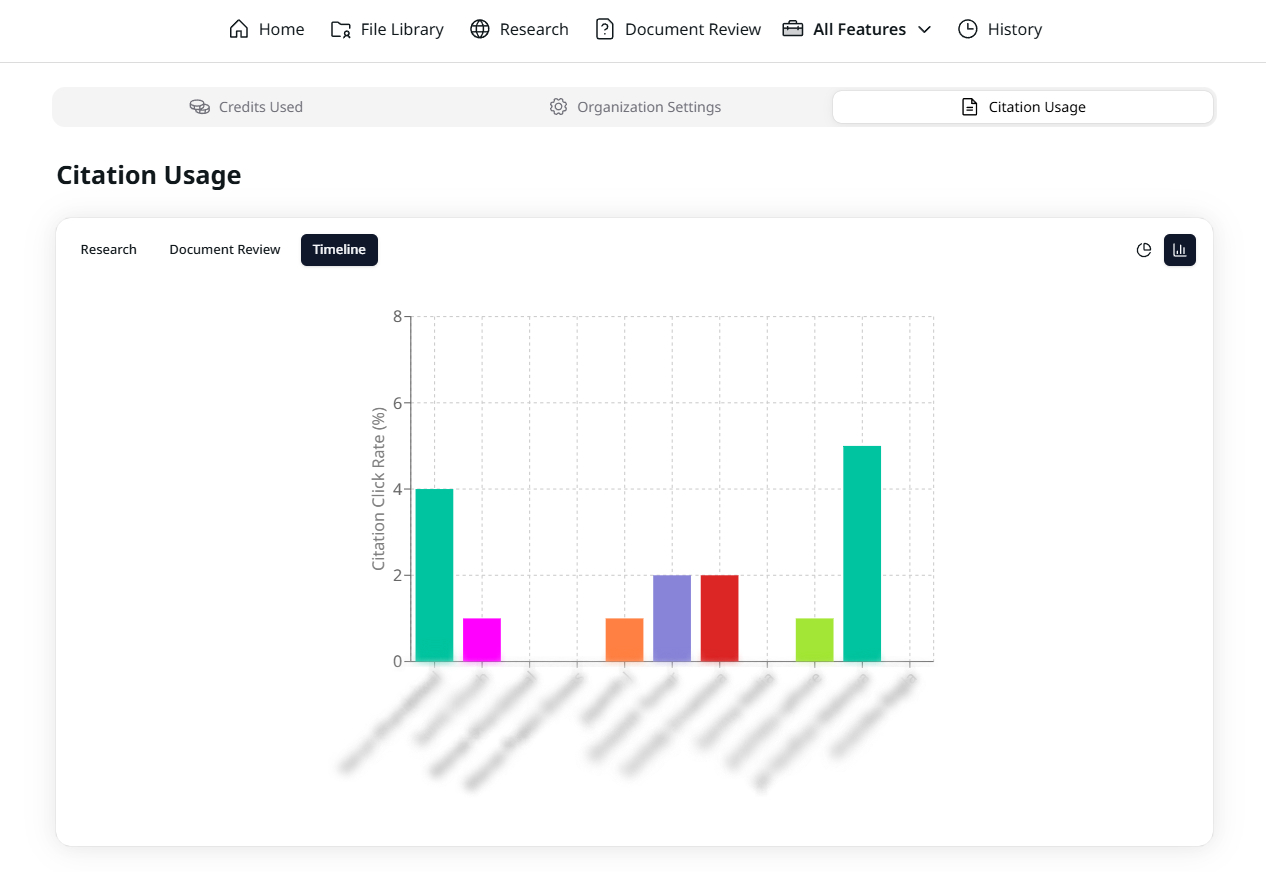Image resolution: width=1266 pixels, height=872 pixels.
Task: Click the magenta bar in the chart
Action: click(482, 640)
